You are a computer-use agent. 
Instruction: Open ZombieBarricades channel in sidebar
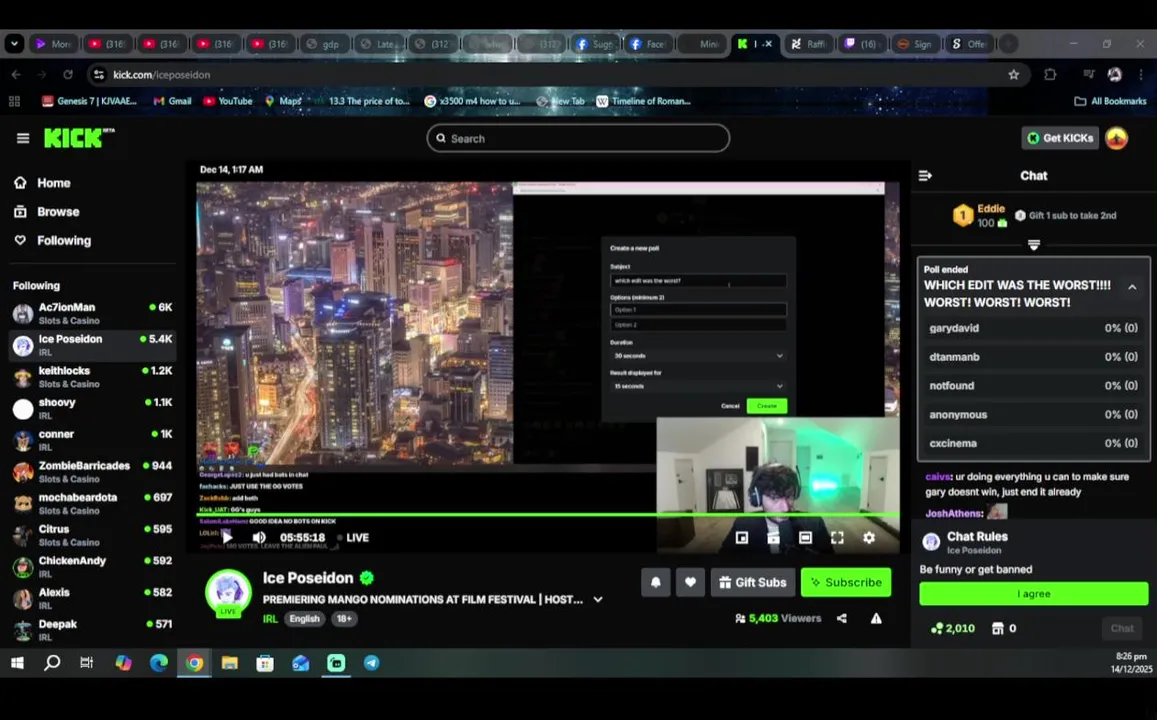(92, 472)
